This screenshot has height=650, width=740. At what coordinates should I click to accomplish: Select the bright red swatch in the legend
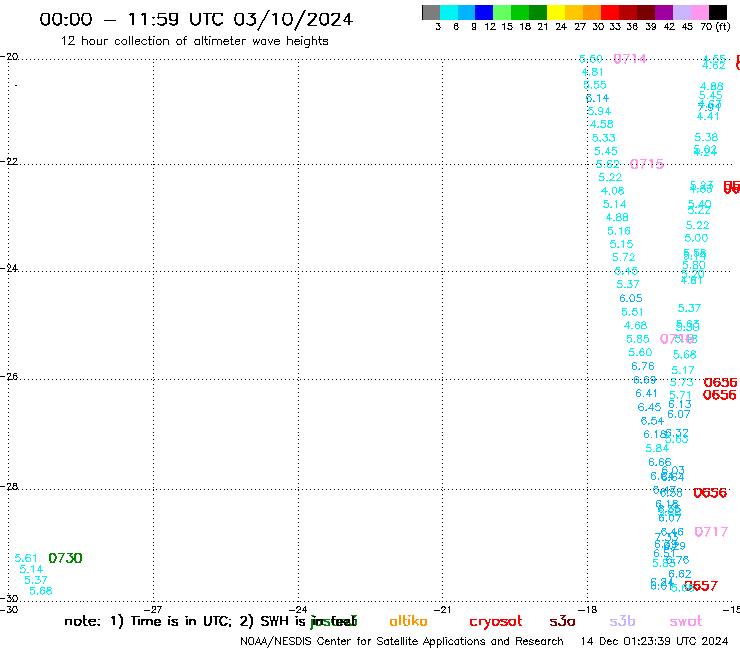(610, 12)
